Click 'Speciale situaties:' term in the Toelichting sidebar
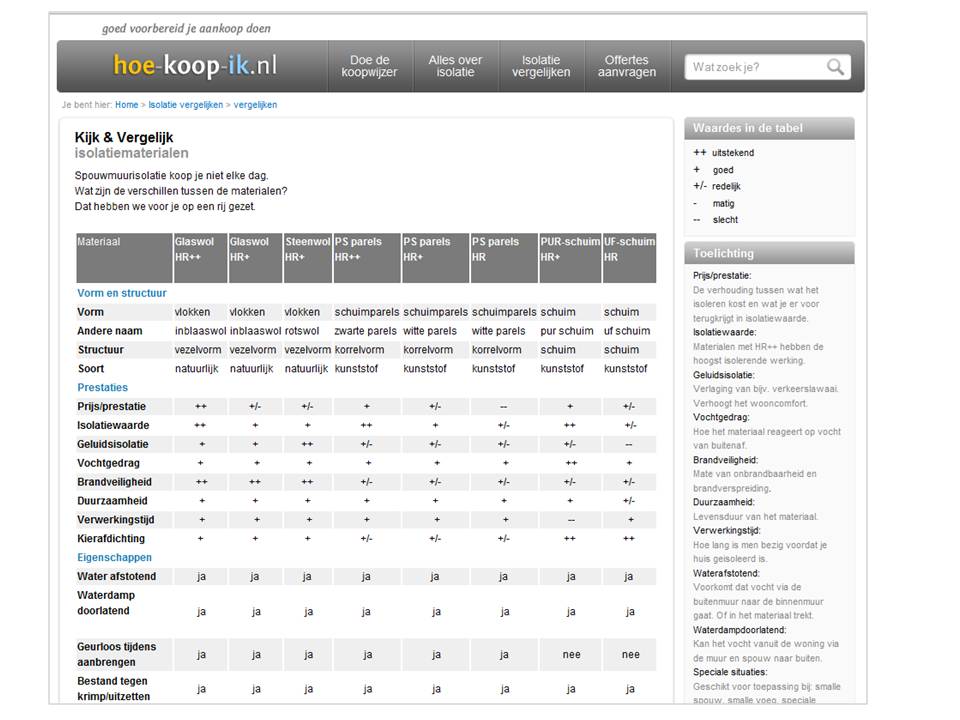Screen dimensions: 960x720 730,672
